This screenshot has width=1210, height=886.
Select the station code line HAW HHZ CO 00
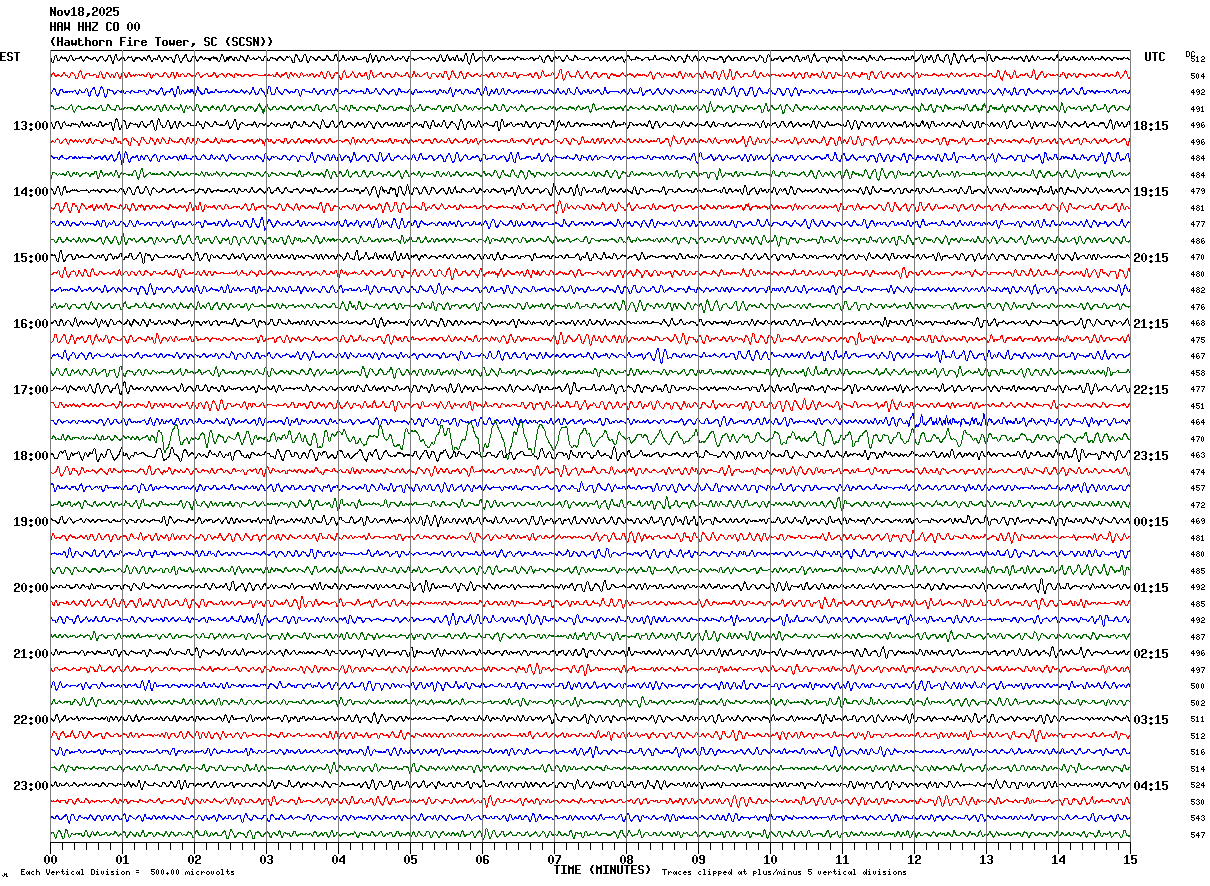(x=95, y=27)
